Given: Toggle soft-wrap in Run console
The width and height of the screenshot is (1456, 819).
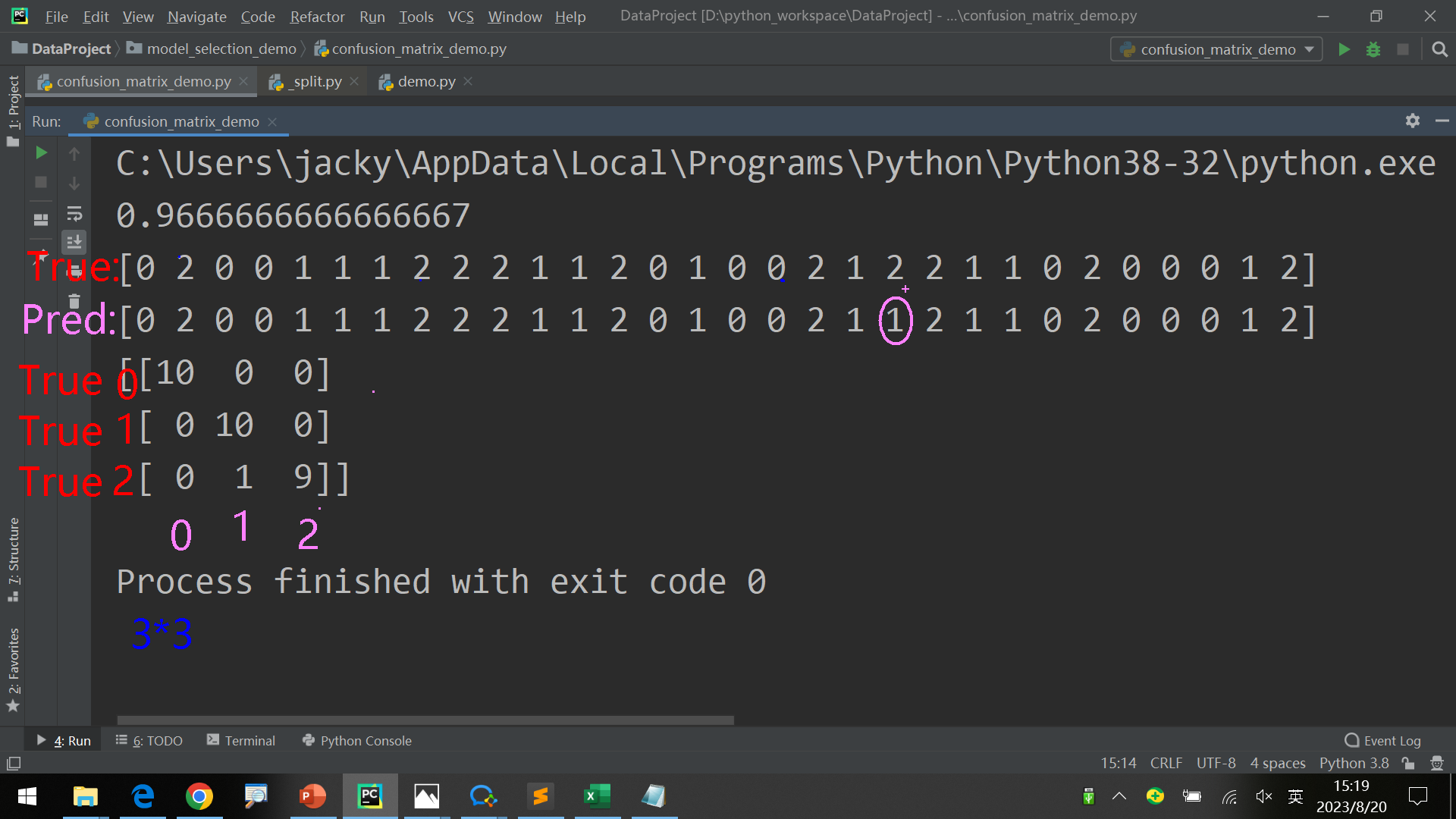Looking at the screenshot, I should click(x=74, y=214).
